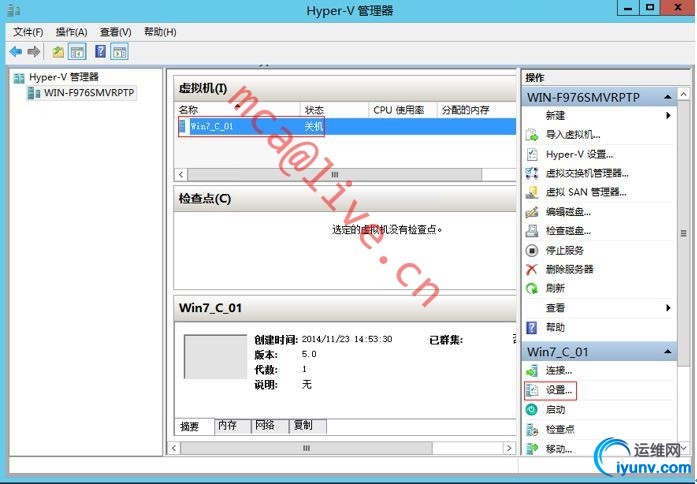Click the Win7_C_01 VM thumbnail preview
The height and width of the screenshot is (484, 697).
tap(216, 356)
